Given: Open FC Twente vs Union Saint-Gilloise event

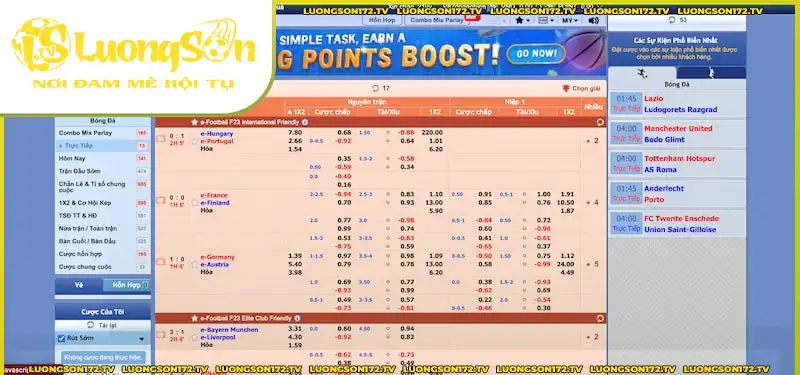Looking at the screenshot, I should coord(677,224).
